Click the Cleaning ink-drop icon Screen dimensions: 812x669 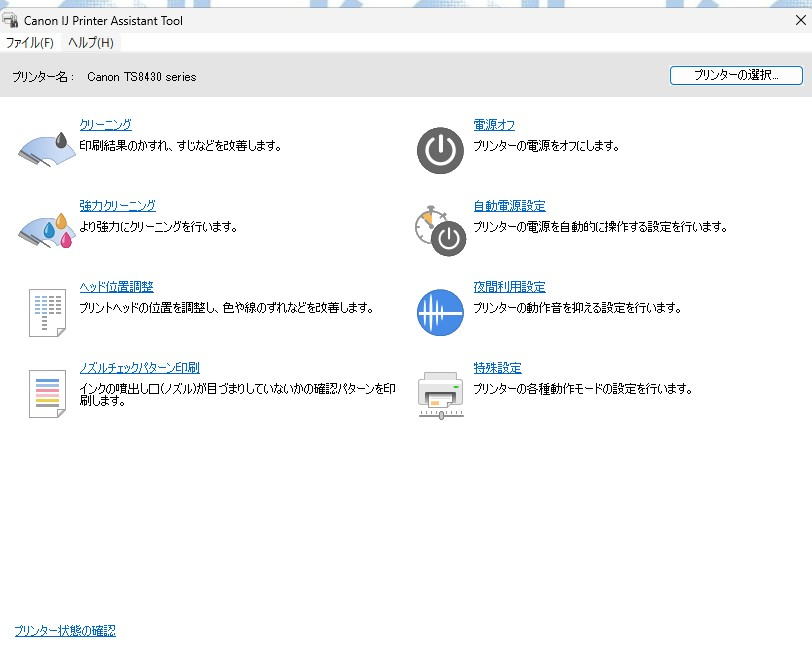click(x=47, y=149)
